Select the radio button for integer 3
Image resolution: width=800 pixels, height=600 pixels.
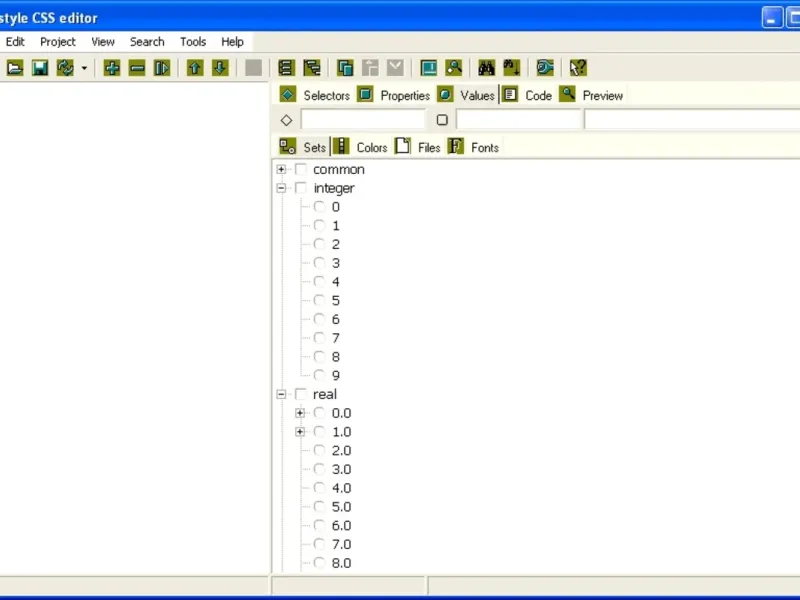pos(319,263)
